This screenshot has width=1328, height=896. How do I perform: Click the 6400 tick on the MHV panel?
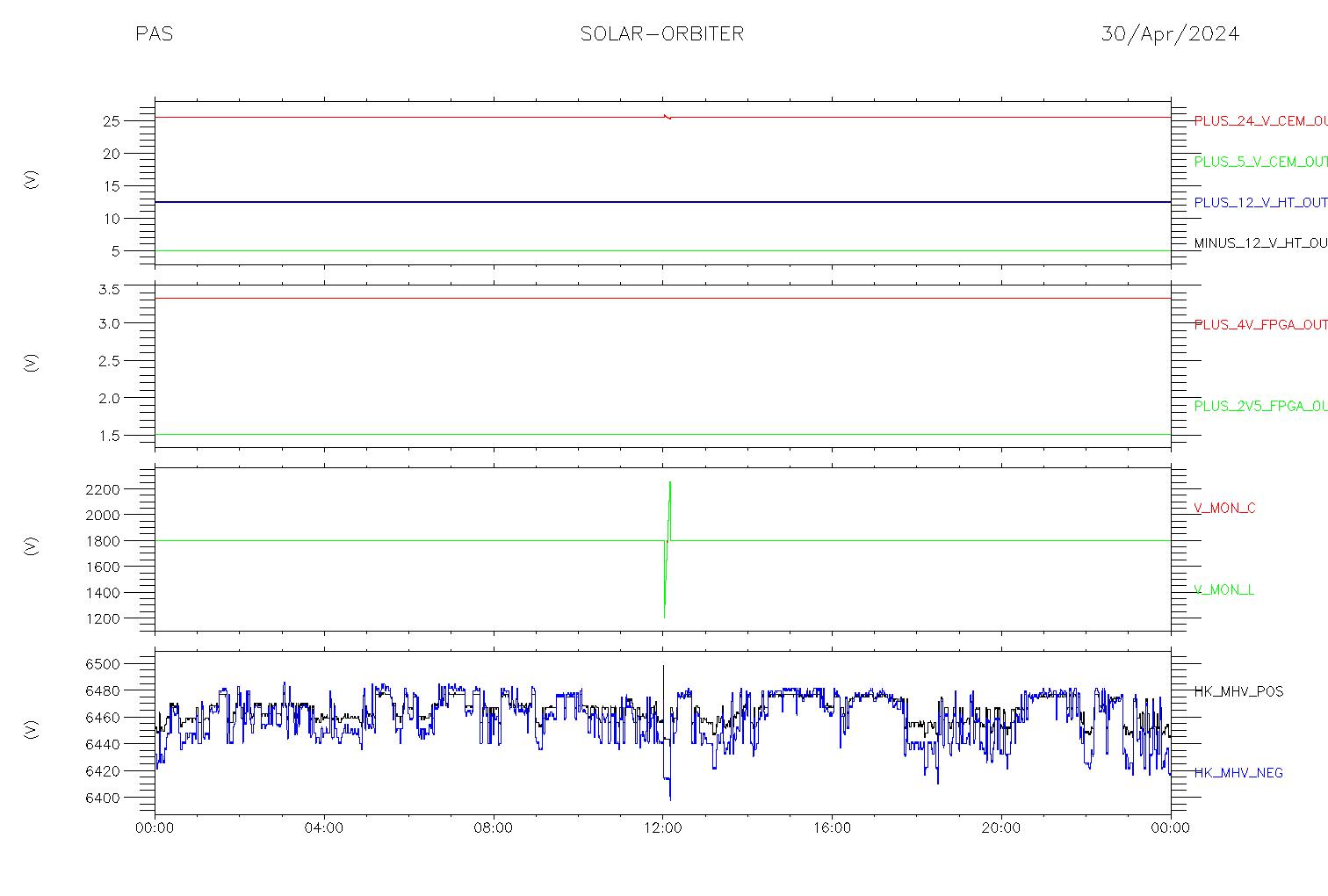click(x=103, y=798)
